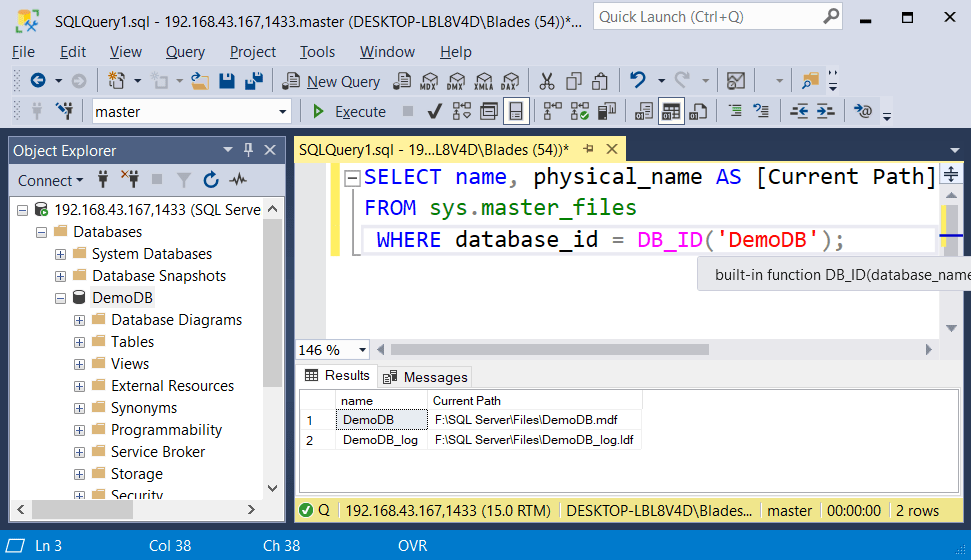Image resolution: width=971 pixels, height=560 pixels.
Task: Open the Help menu
Action: [456, 52]
